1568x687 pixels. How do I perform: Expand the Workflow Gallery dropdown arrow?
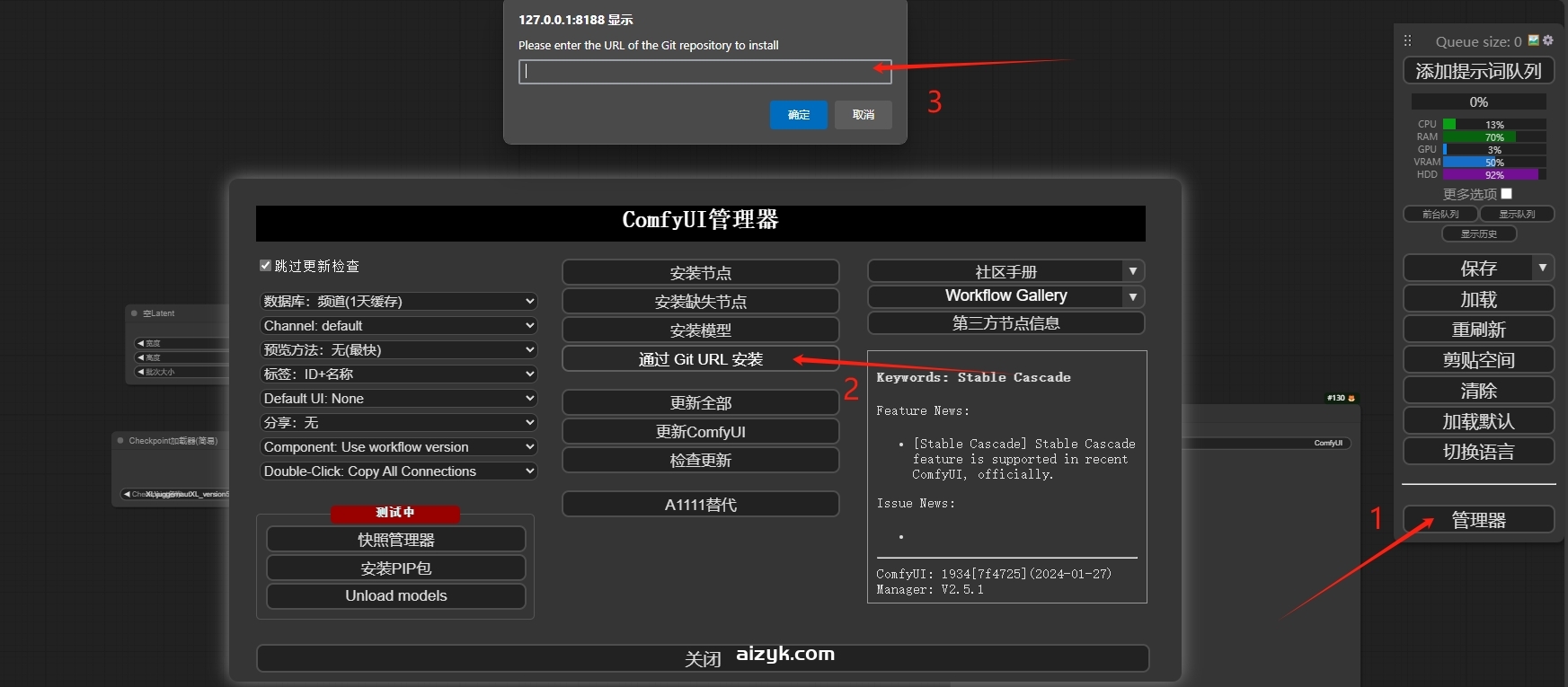[1133, 296]
